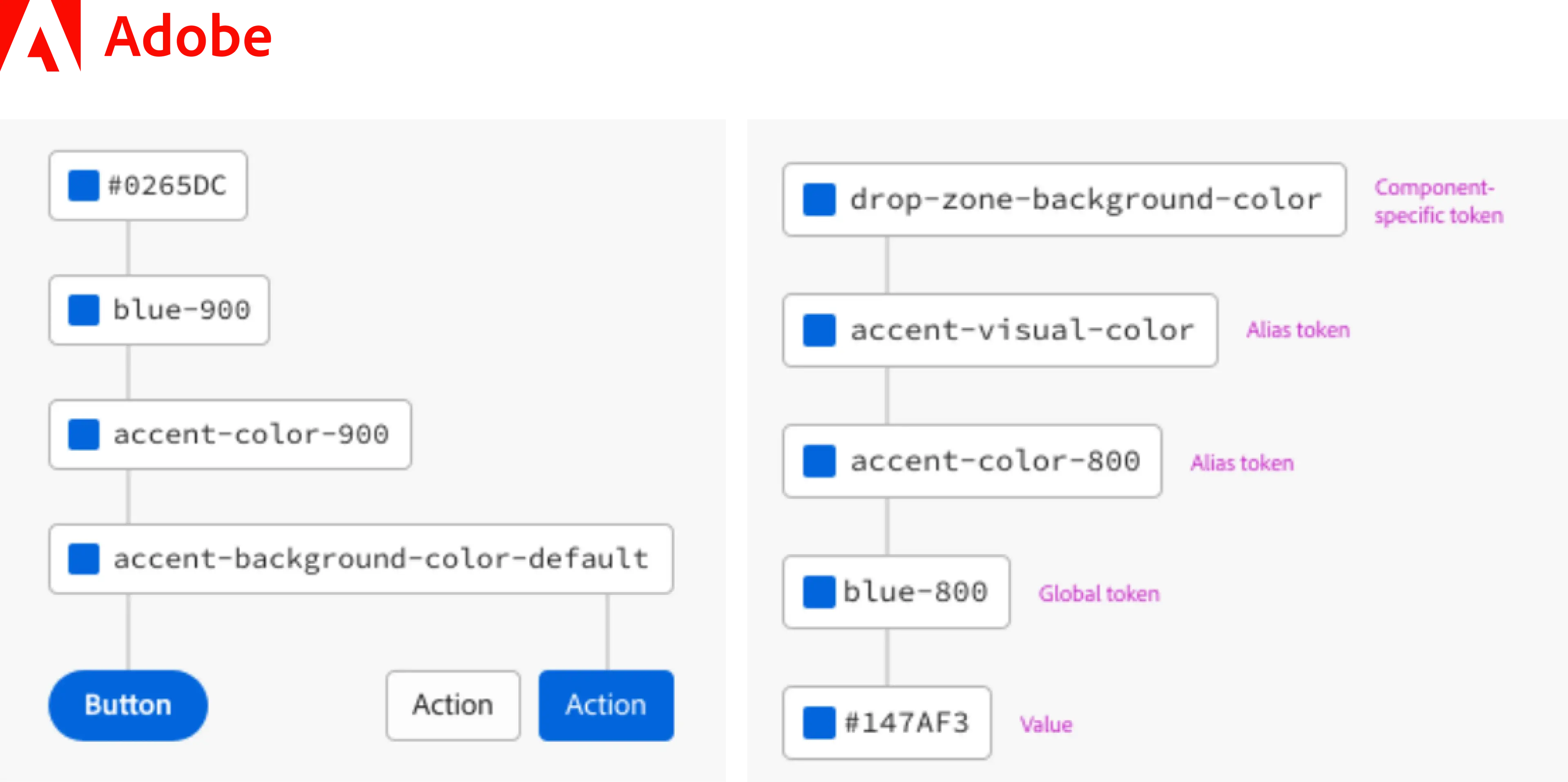Click the blue swatch beside #0265DC
The width and height of the screenshot is (1568, 782).
[x=84, y=186]
